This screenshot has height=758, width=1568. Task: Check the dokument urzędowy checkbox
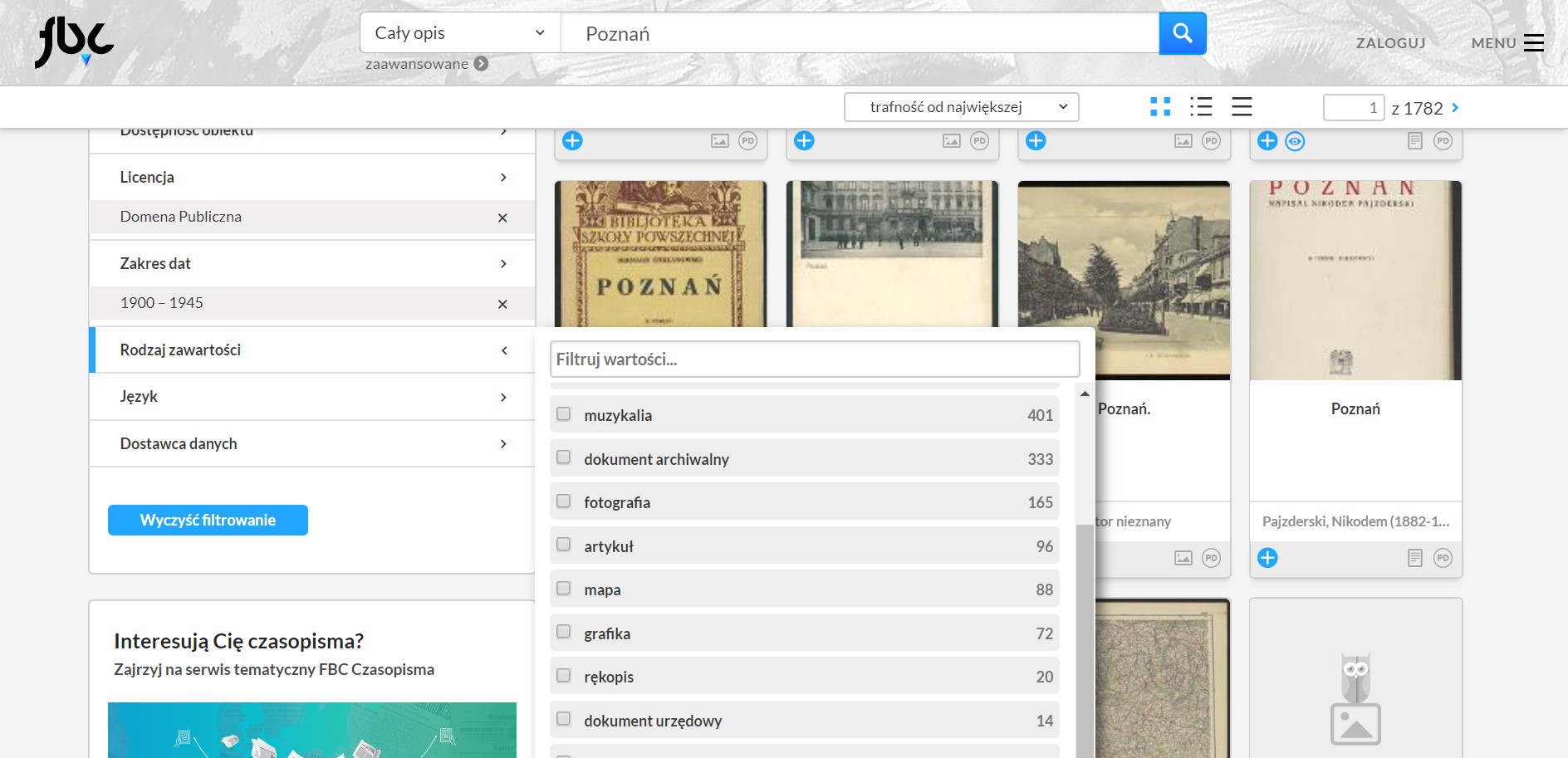pos(563,719)
